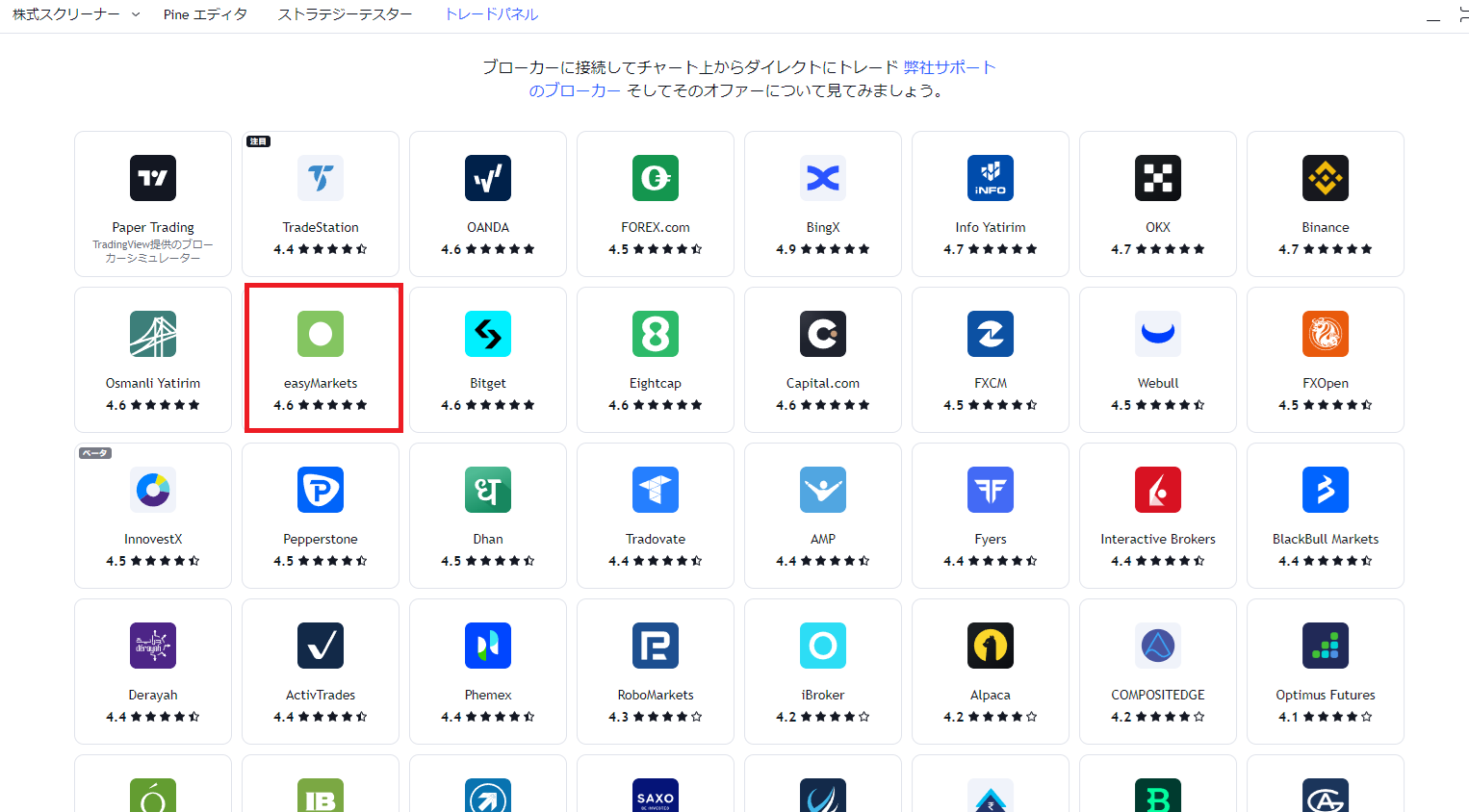The image size is (1469, 812).
Task: Open the Optimus Futures logo
Action: click(1326, 646)
